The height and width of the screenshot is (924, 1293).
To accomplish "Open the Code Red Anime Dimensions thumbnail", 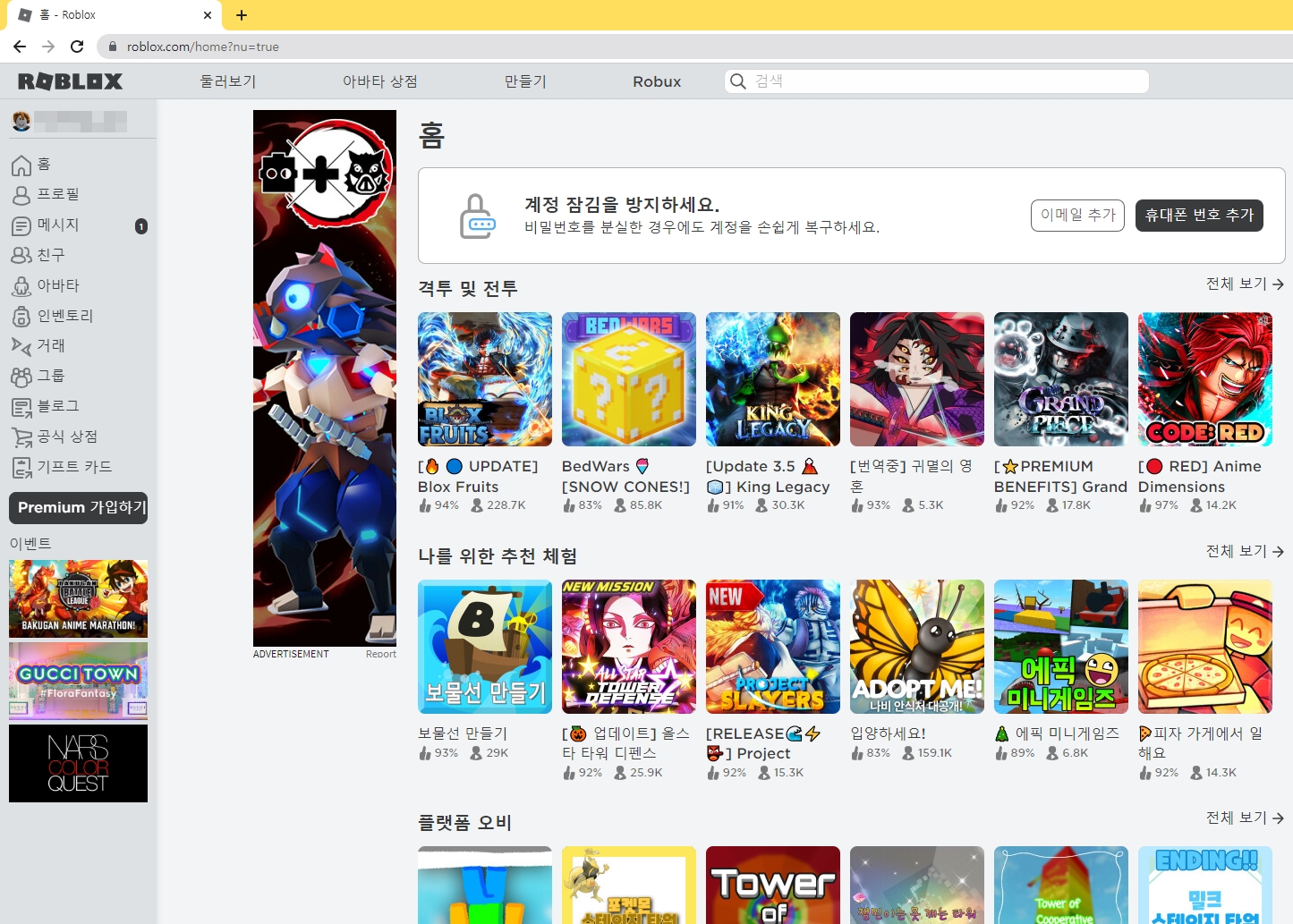I will point(1205,379).
